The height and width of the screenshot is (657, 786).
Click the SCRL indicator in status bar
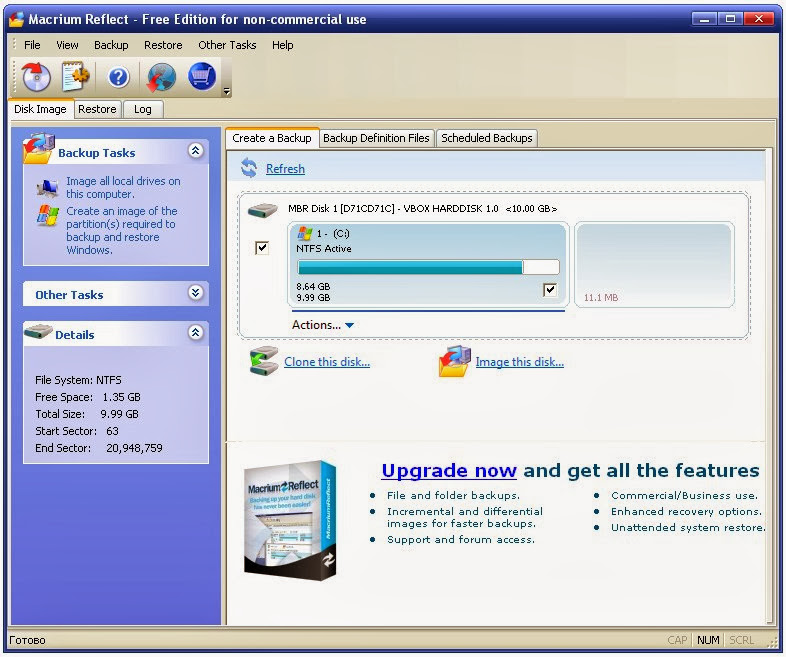741,640
